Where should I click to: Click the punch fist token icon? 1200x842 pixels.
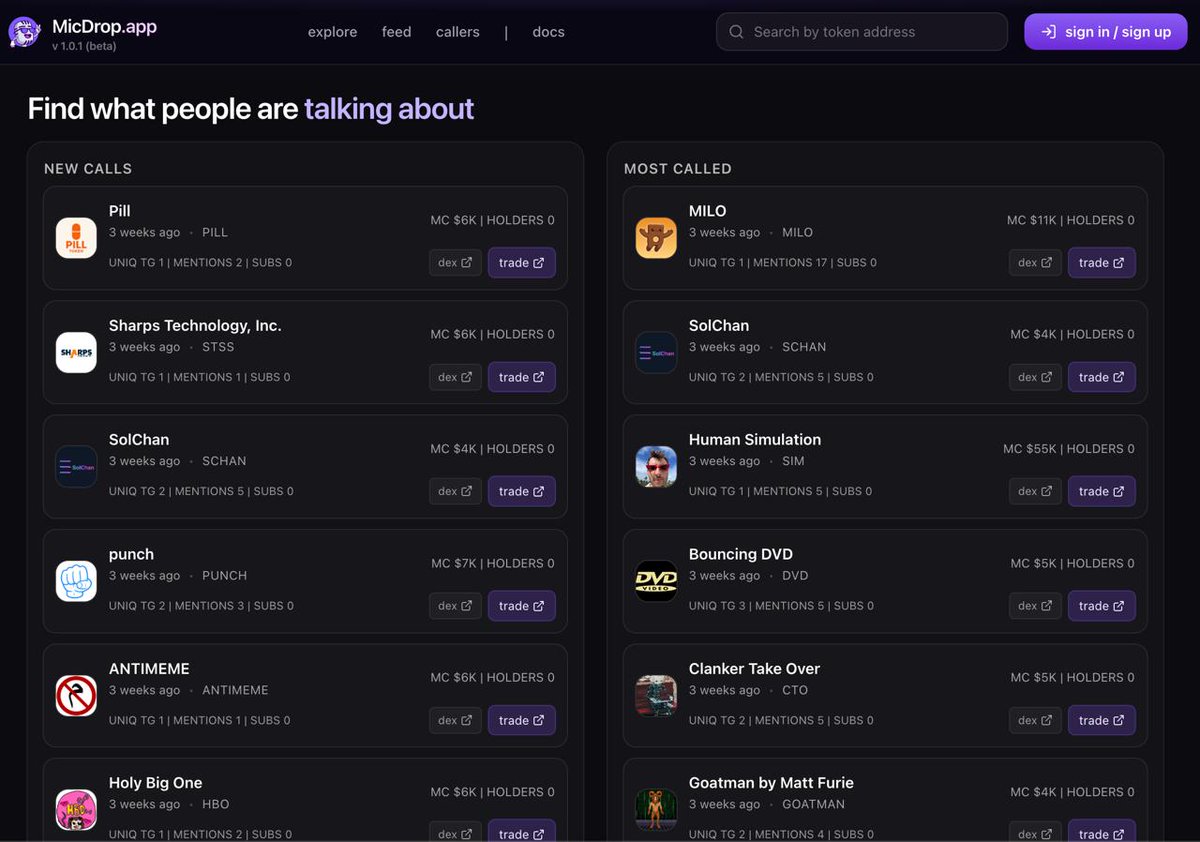coord(76,581)
